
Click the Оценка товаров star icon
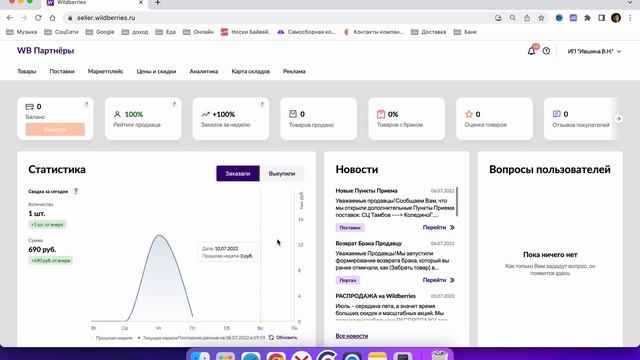coord(469,114)
